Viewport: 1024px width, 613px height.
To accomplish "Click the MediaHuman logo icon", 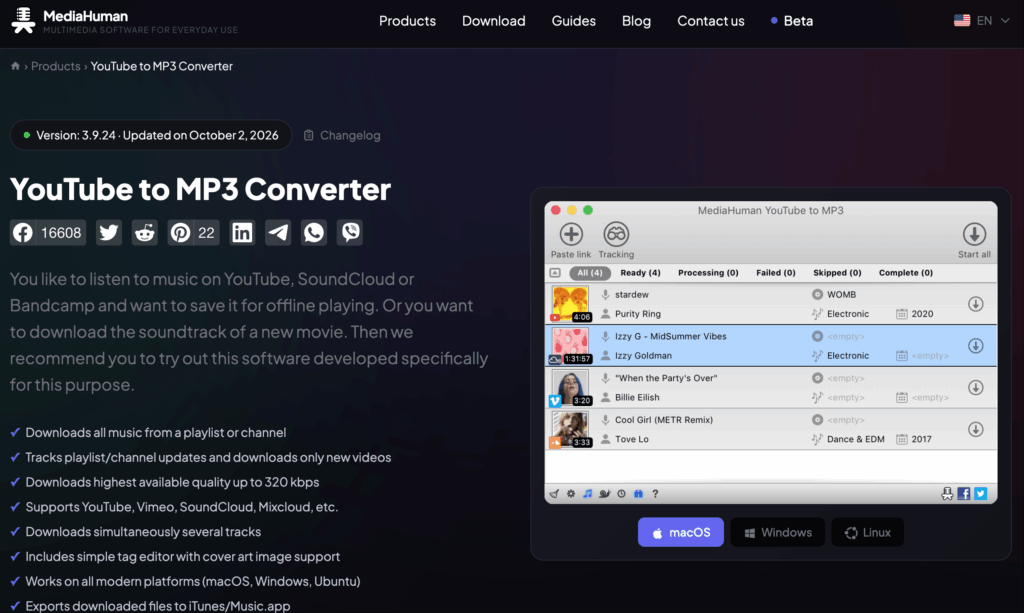I will tap(24, 20).
